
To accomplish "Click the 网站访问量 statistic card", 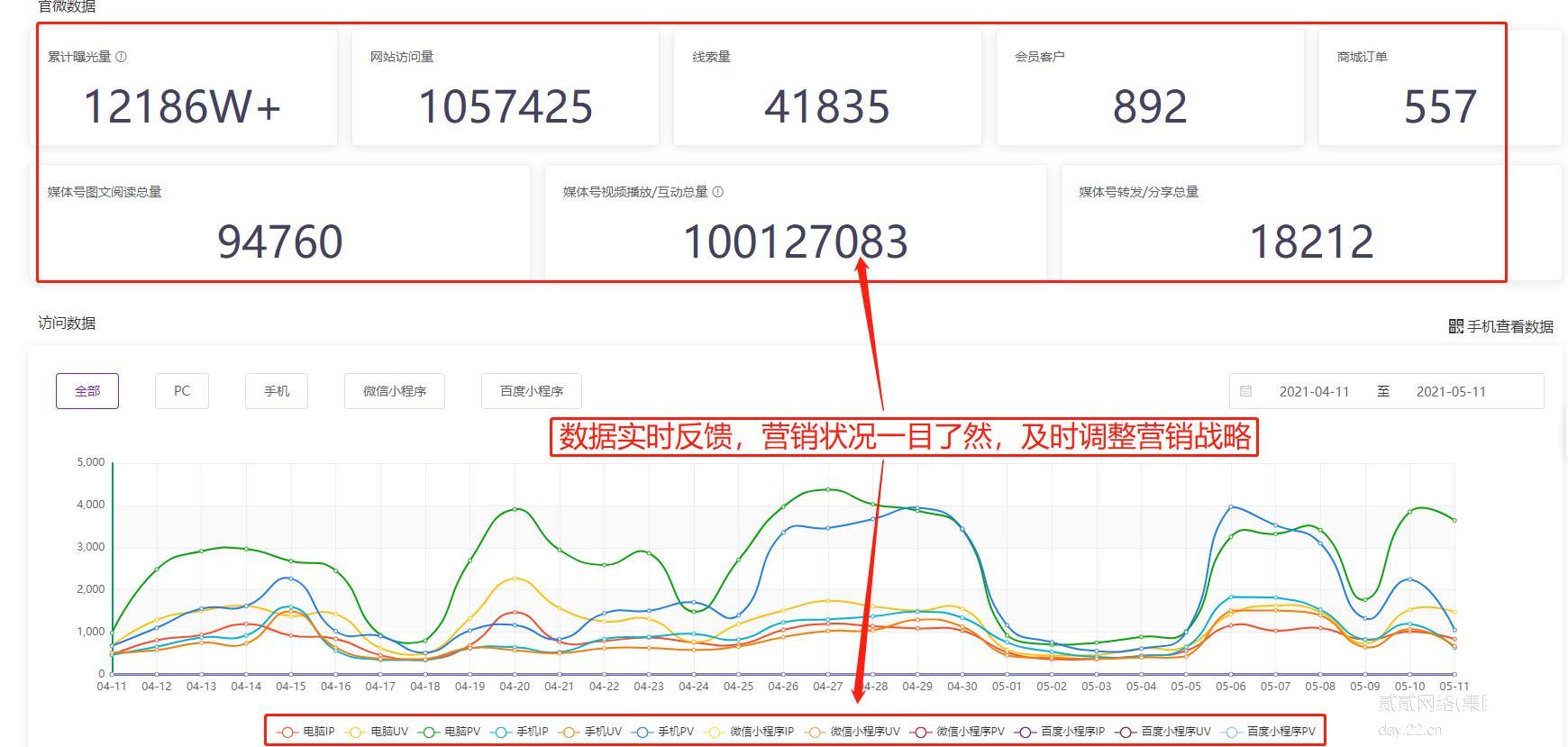I will [x=505, y=88].
